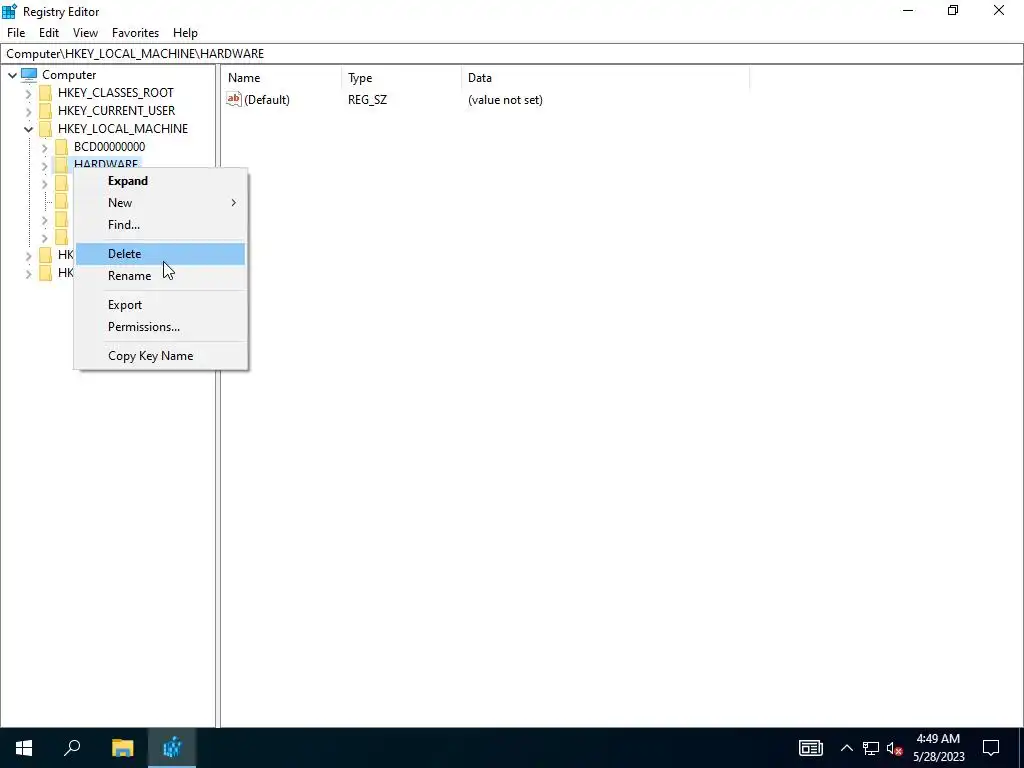Collapse the Computer tree node
The width and height of the screenshot is (1024, 768).
click(12, 75)
